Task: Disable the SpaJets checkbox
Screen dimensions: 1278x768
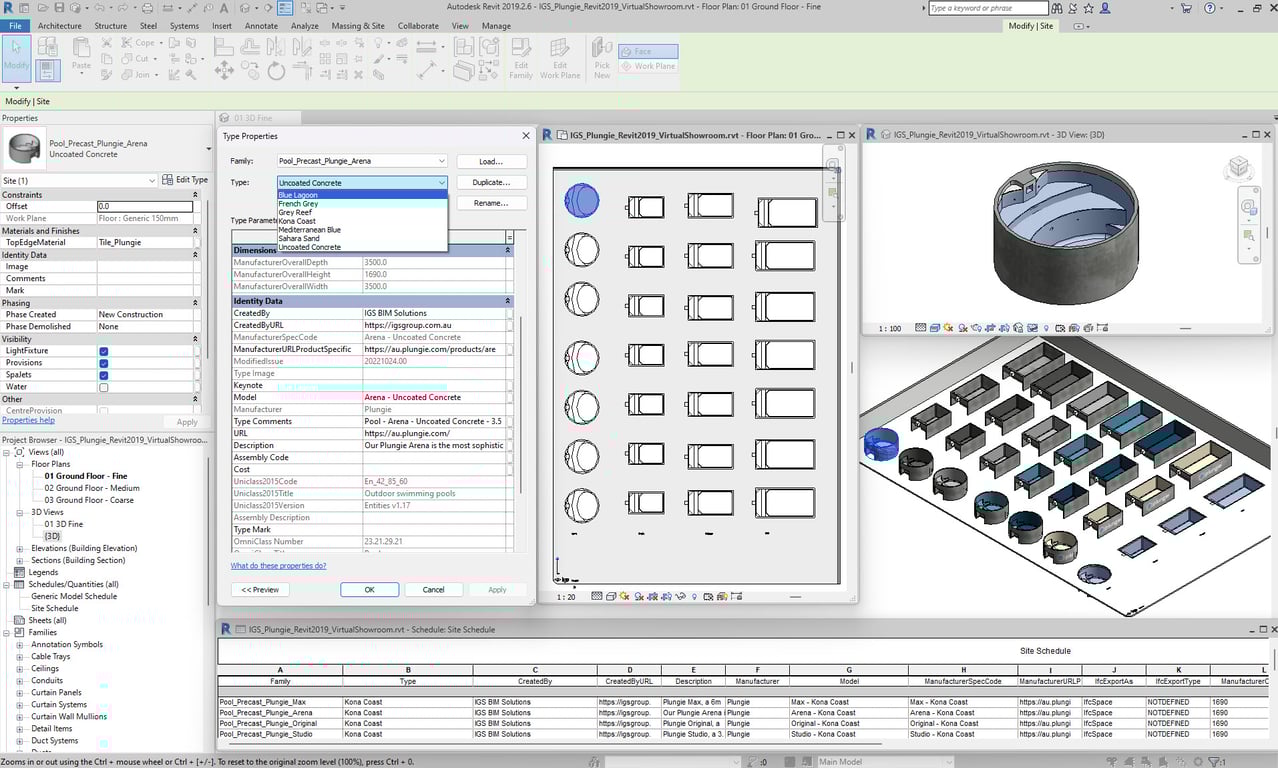Action: click(x=104, y=375)
